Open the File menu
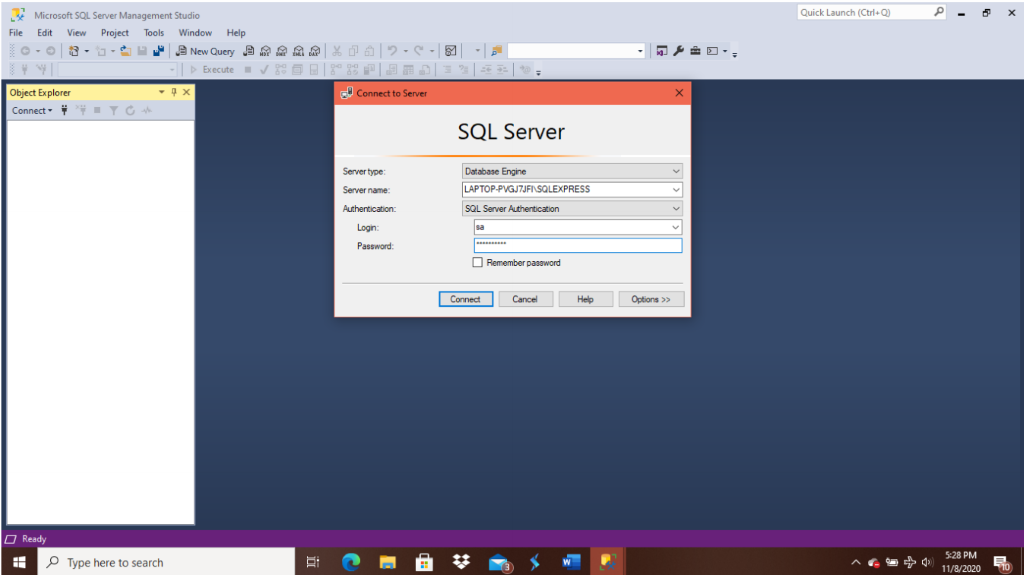Screen dimensions: 1024x575 (16, 33)
